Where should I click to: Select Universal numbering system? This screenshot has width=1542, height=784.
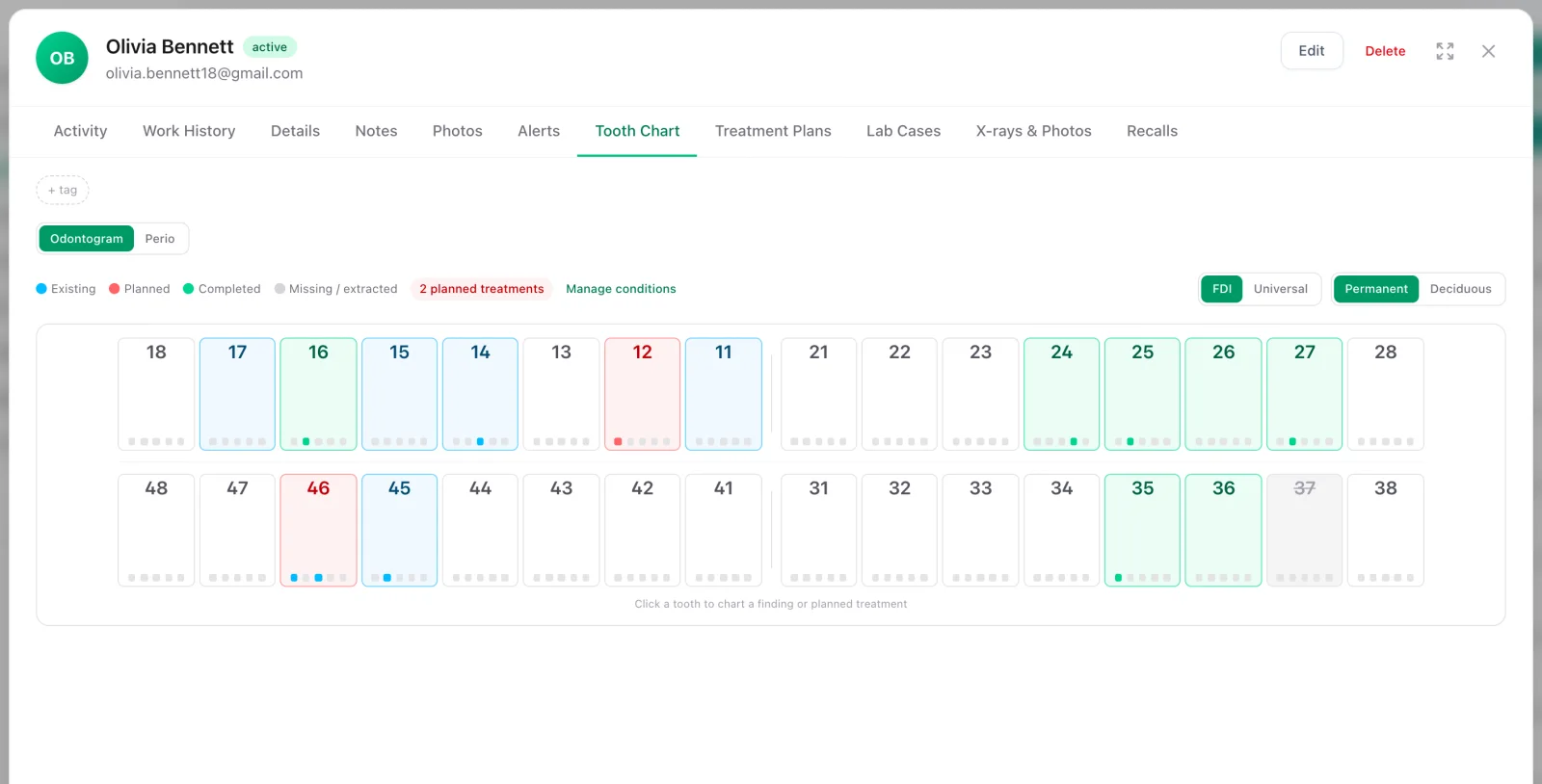(1281, 289)
